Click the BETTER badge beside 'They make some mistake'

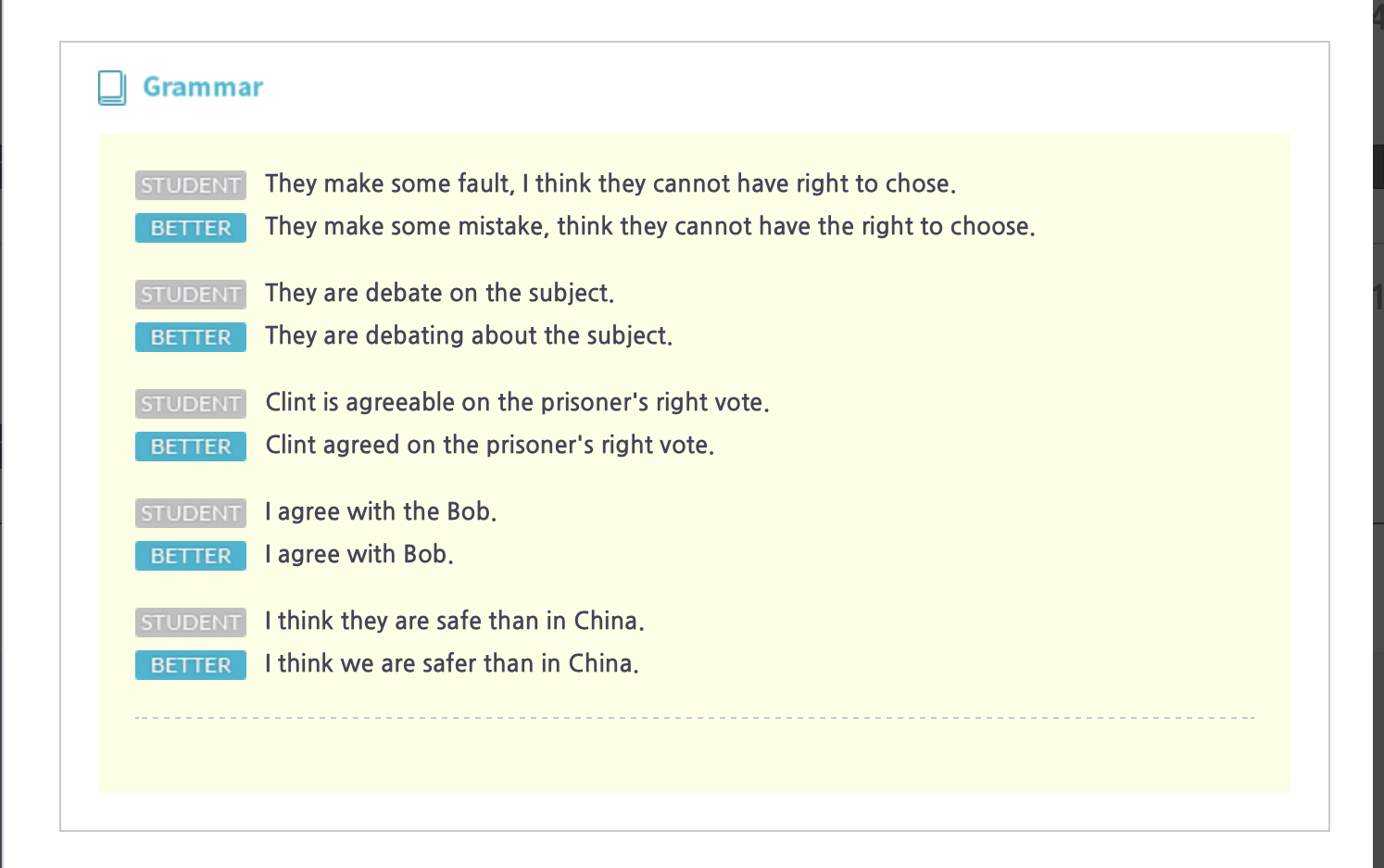tap(191, 228)
